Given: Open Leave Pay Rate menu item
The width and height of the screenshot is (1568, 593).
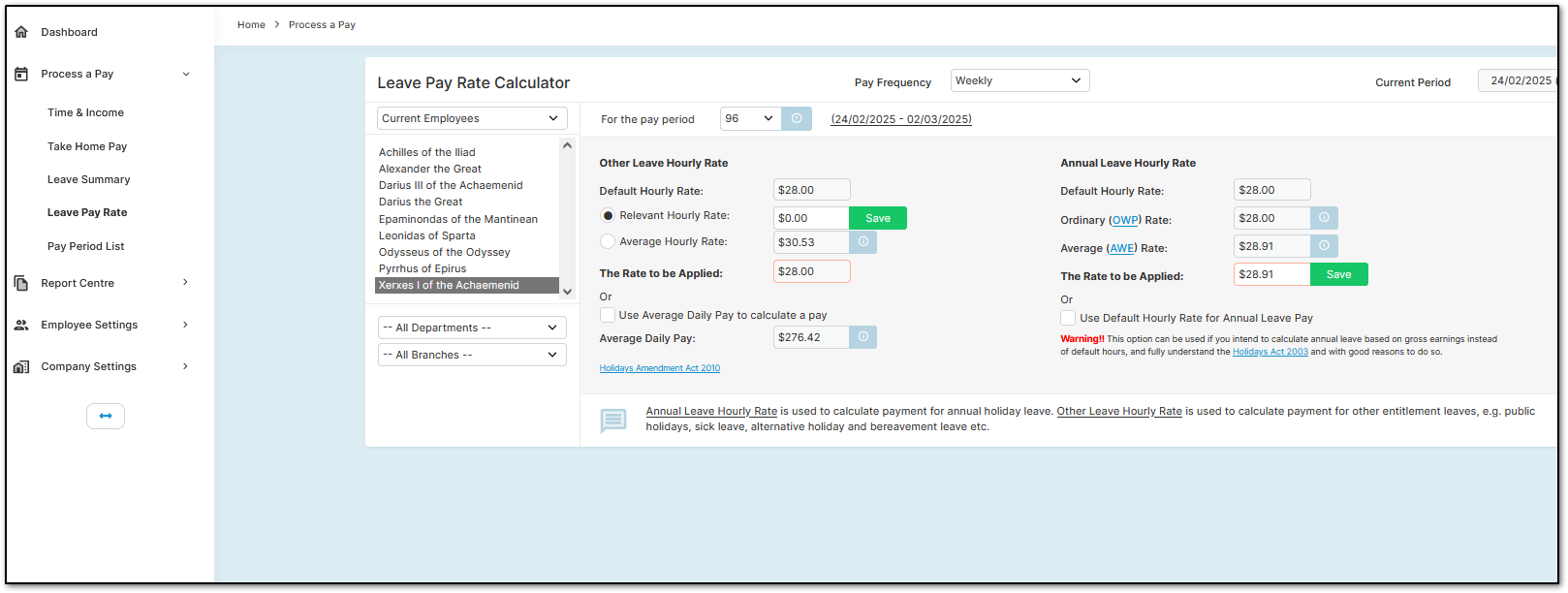Looking at the screenshot, I should 87,212.
